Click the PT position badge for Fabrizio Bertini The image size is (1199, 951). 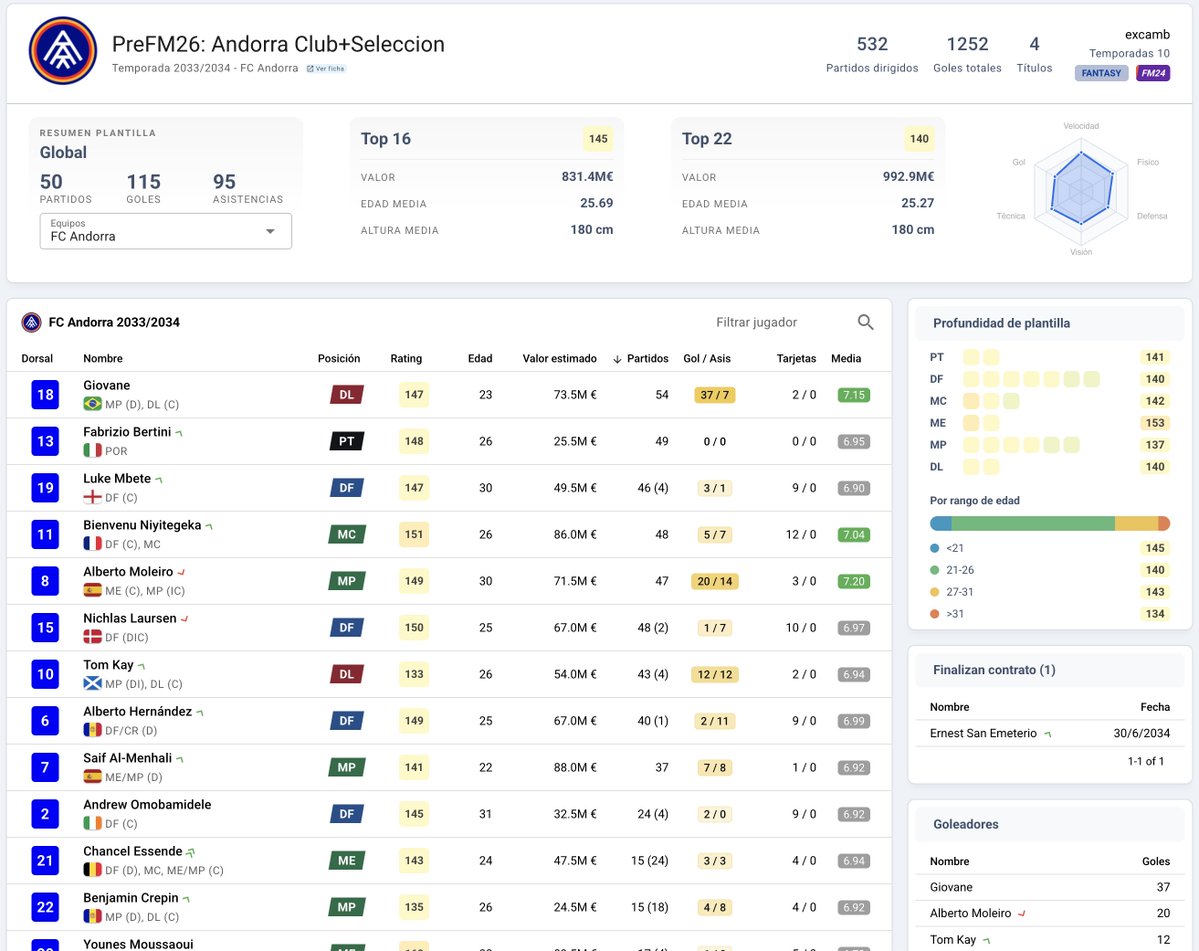click(x=347, y=442)
